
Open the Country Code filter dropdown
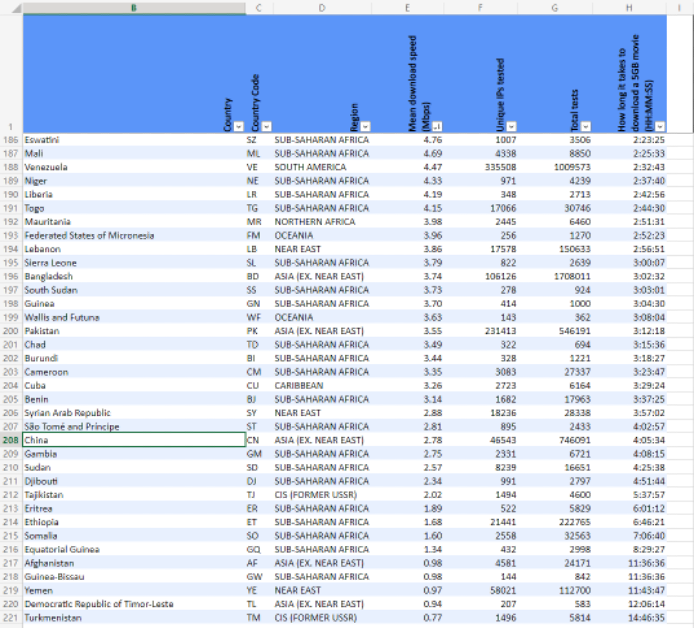[x=263, y=126]
